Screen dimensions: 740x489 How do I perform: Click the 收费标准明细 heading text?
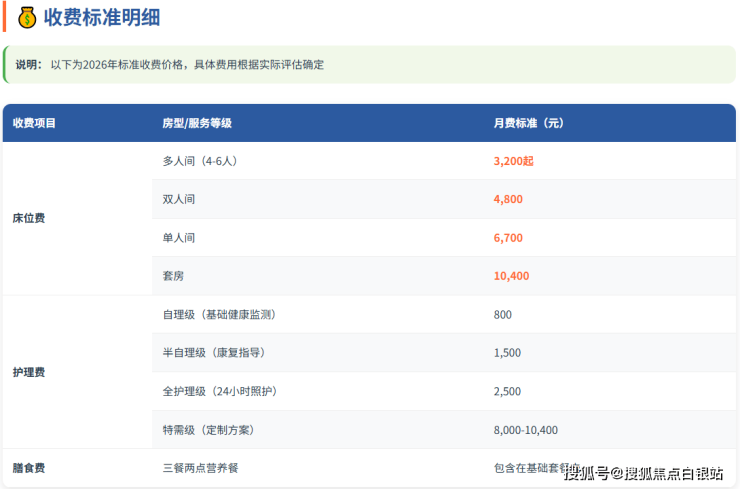(x=101, y=17)
